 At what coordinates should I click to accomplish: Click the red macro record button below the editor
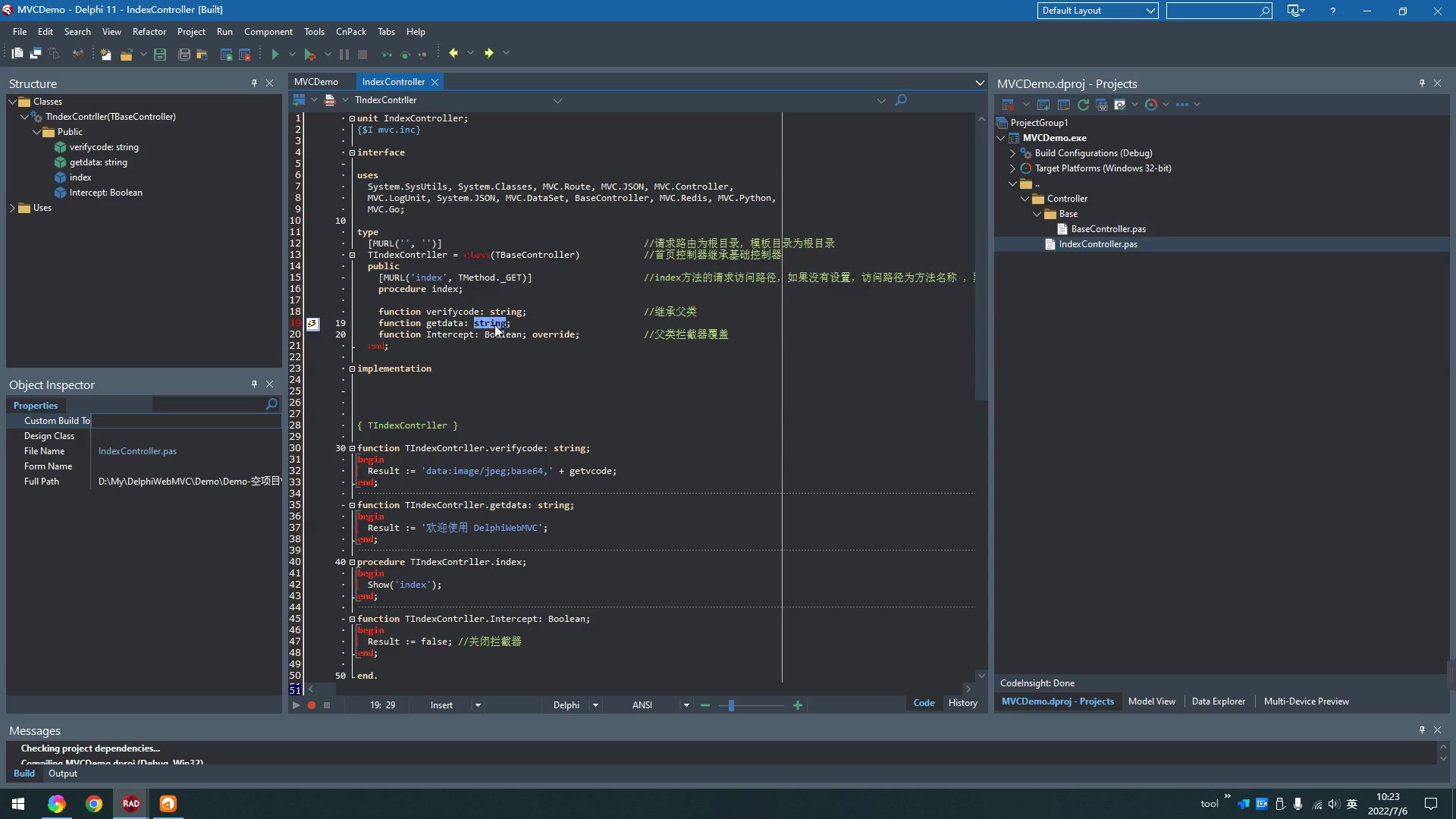pyautogui.click(x=312, y=705)
